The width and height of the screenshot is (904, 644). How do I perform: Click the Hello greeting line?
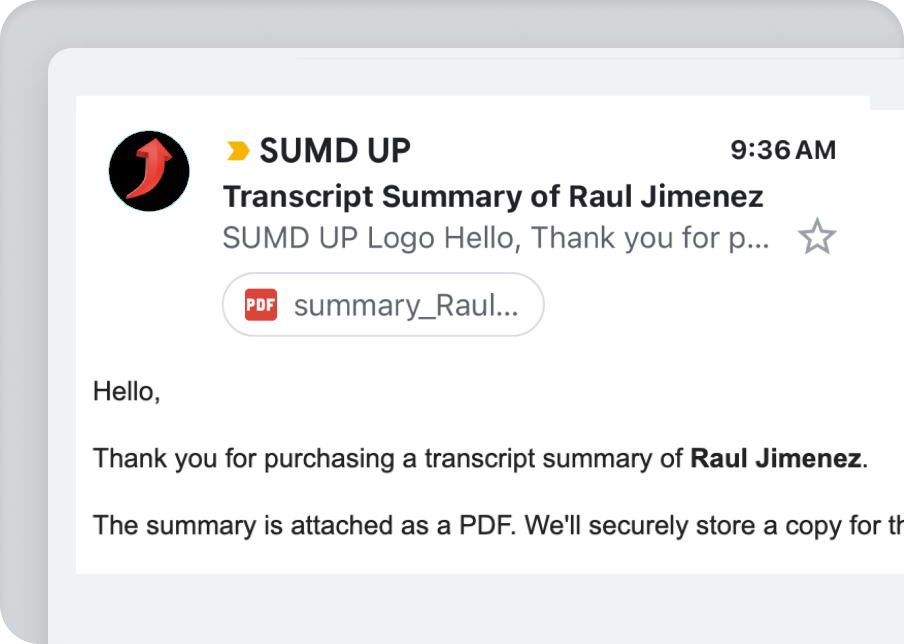tap(126, 391)
